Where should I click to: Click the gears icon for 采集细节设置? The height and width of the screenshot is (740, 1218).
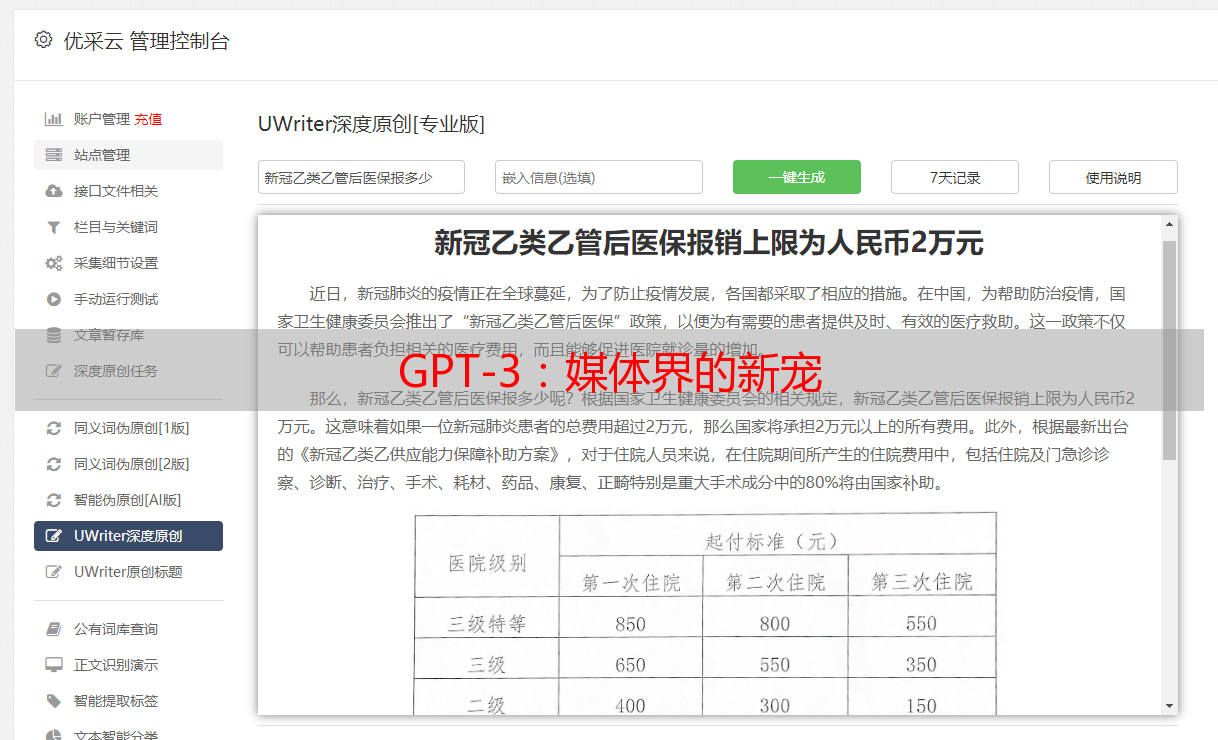point(54,263)
